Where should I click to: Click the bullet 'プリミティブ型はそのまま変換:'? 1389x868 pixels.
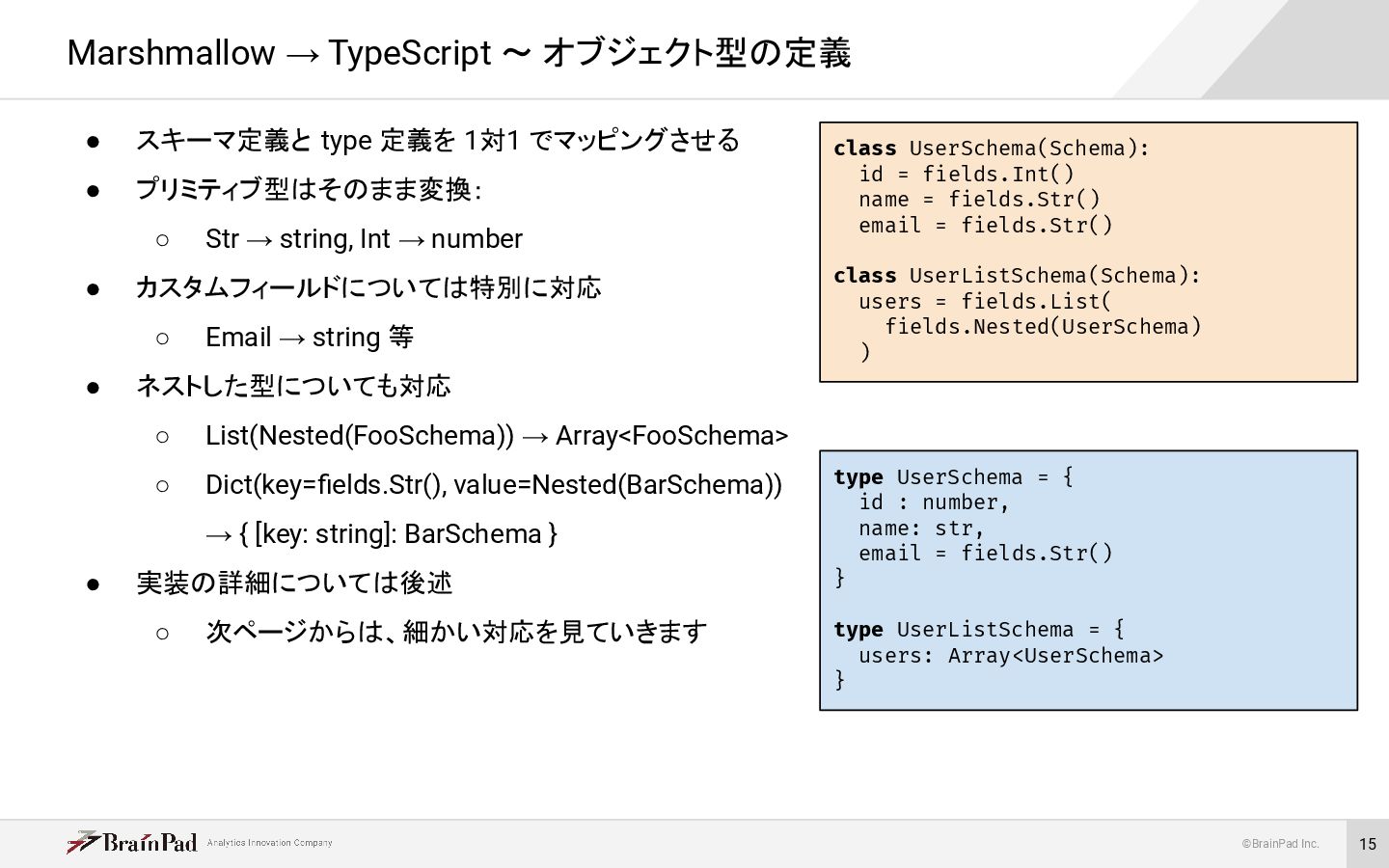coord(309,190)
